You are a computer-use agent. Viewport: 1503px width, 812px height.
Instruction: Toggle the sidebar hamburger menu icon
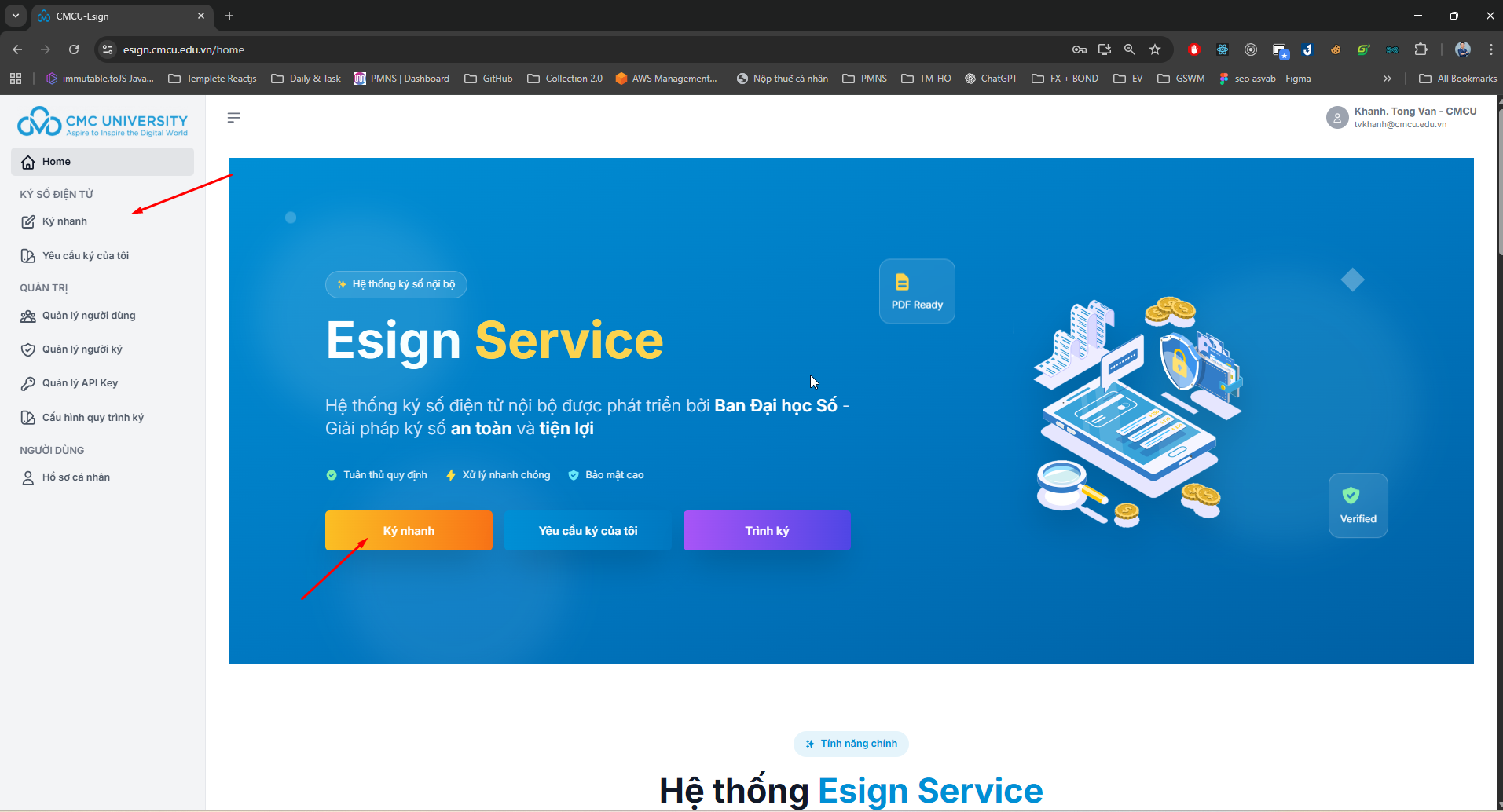(233, 118)
